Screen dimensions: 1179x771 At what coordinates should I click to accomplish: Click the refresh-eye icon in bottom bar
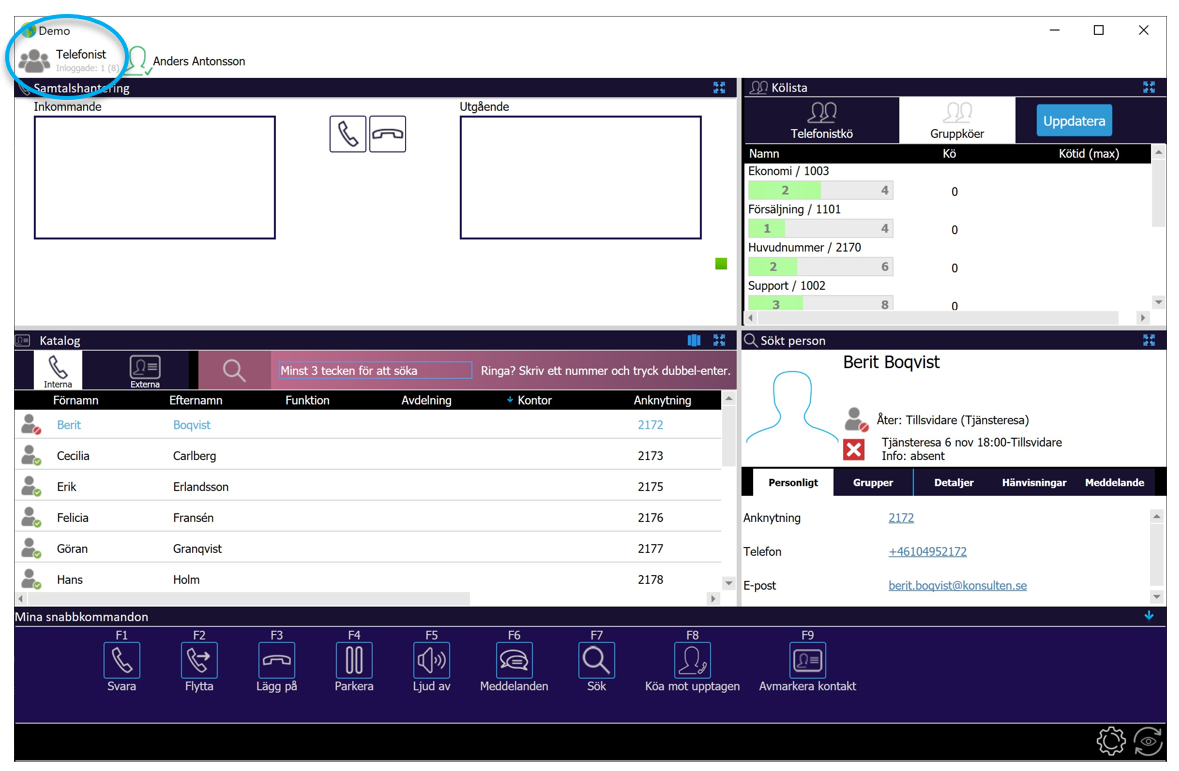point(1148,741)
